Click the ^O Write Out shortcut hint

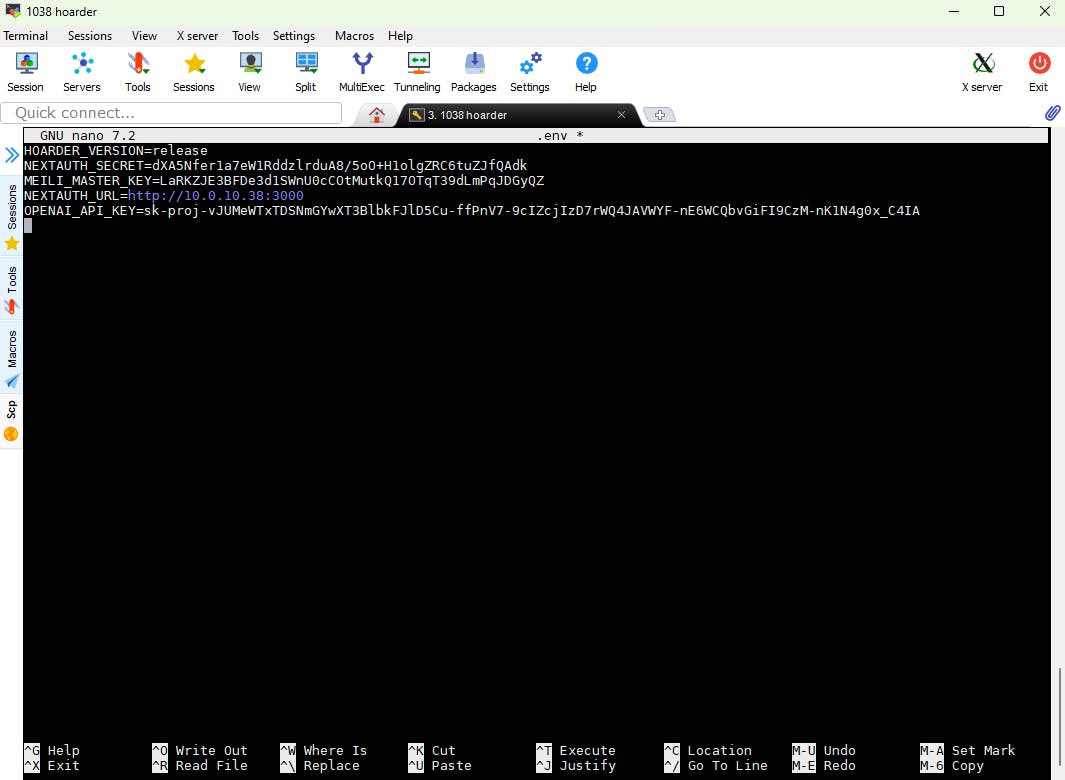(200, 751)
